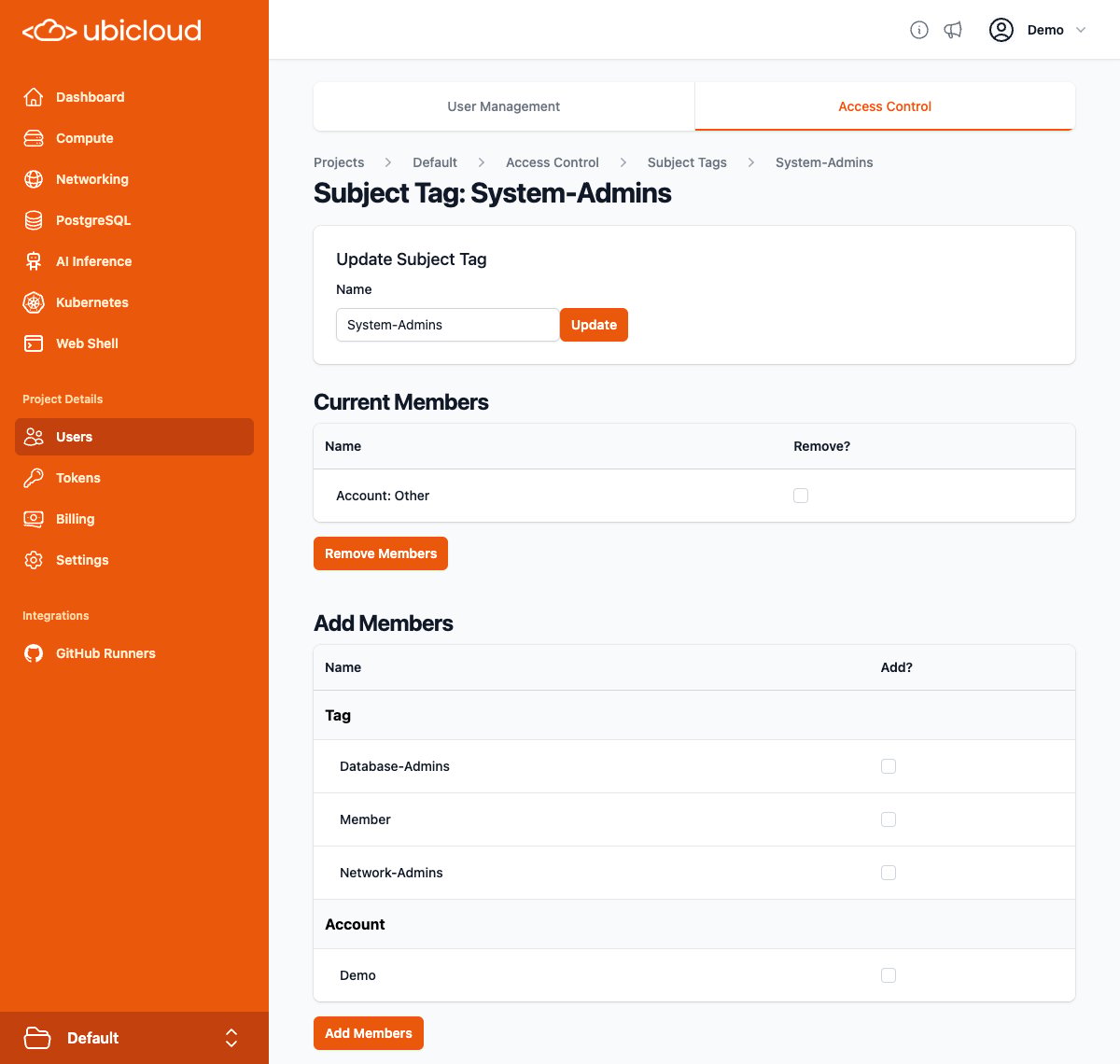Go to Subject Tags breadcrumb link
The width and height of the screenshot is (1120, 1064).
tap(687, 162)
